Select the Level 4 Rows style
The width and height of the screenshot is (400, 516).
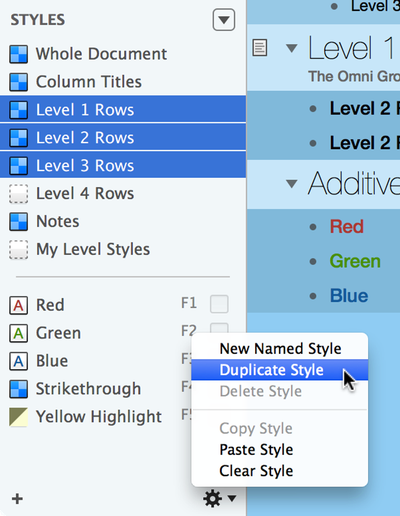point(123,194)
